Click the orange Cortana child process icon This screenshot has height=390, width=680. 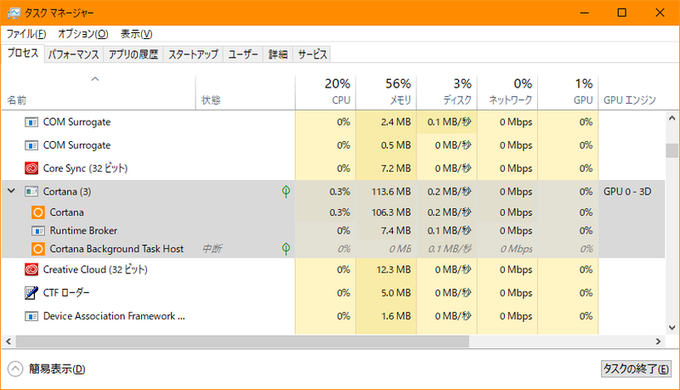(38, 212)
